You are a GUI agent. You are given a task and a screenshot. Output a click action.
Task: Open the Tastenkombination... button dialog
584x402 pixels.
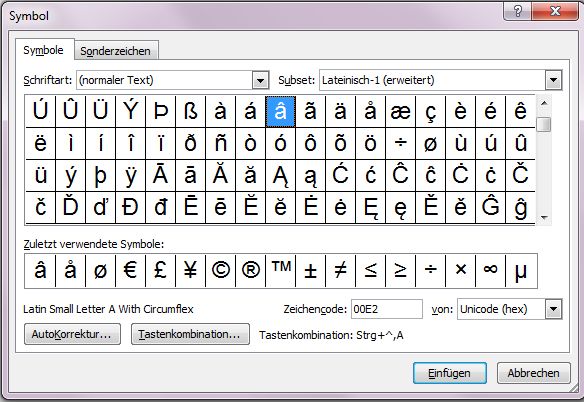pos(190,334)
